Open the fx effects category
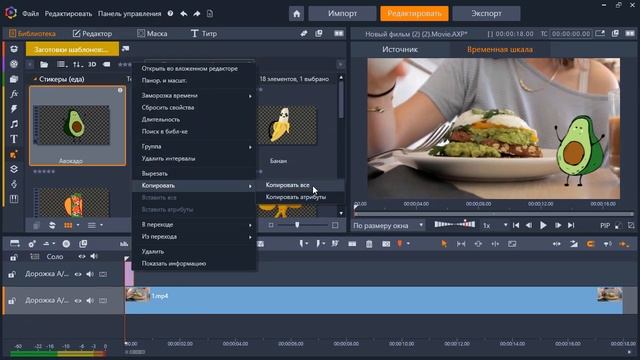The height and width of the screenshot is (360, 640). pyautogui.click(x=14, y=93)
